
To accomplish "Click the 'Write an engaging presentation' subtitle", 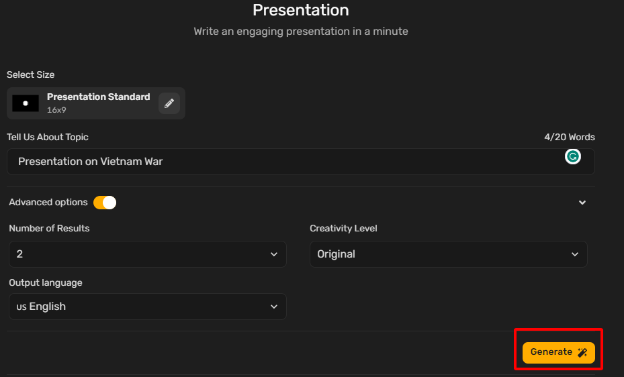I will (x=301, y=31).
